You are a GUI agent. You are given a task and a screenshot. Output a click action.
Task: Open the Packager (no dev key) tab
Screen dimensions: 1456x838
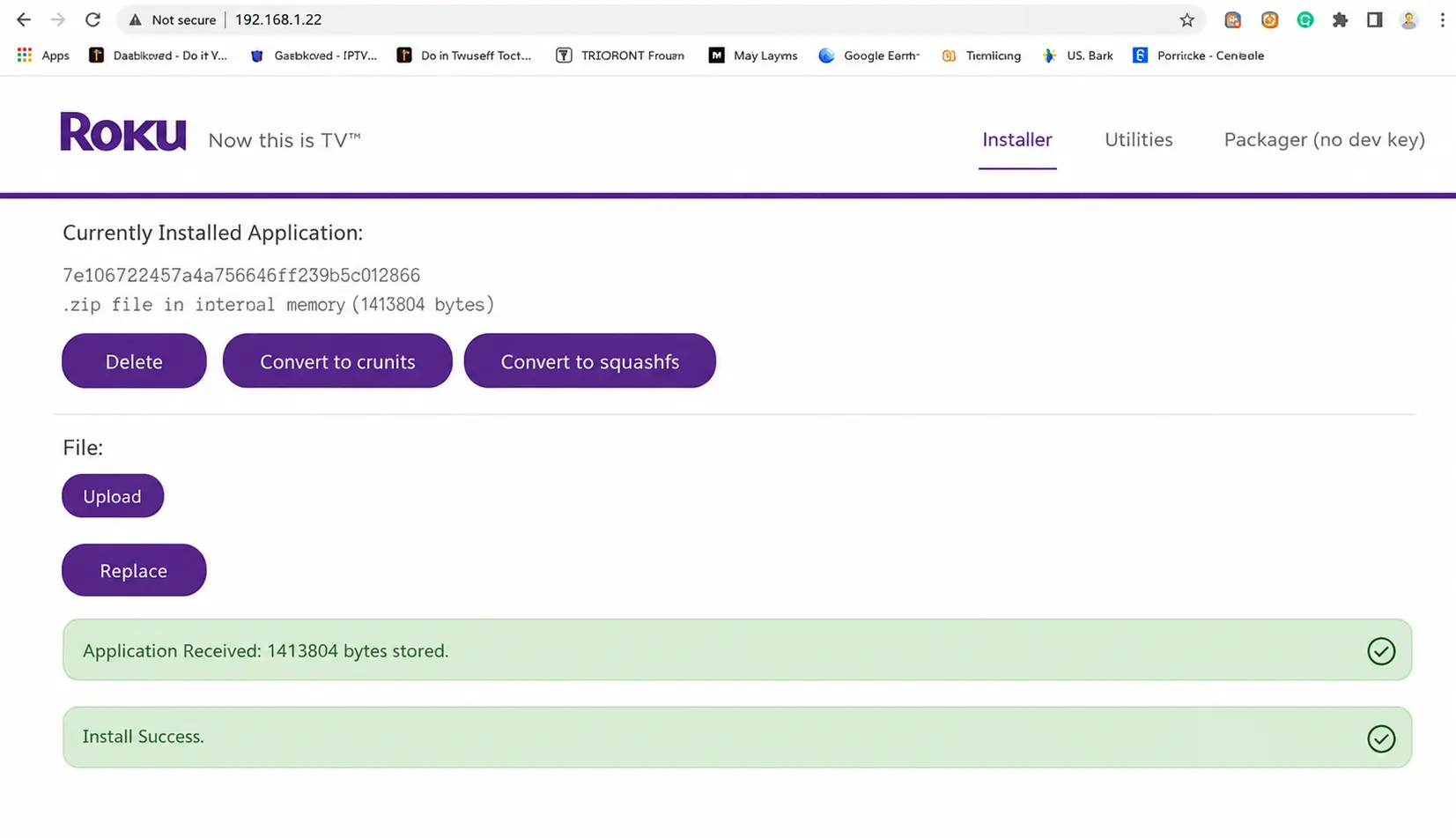(1324, 139)
